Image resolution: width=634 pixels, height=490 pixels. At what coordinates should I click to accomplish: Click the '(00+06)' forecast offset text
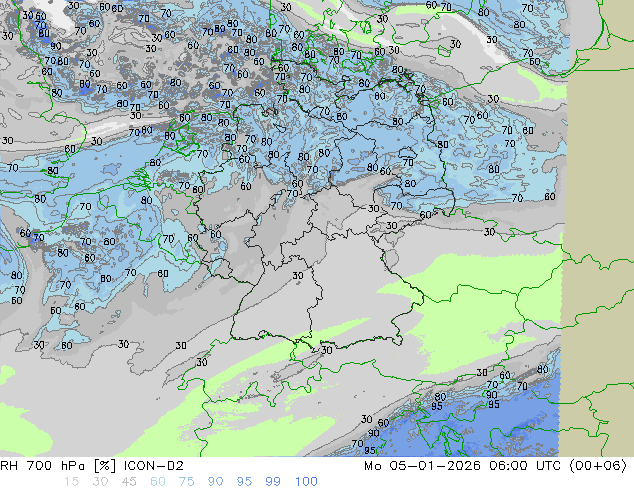(598, 466)
